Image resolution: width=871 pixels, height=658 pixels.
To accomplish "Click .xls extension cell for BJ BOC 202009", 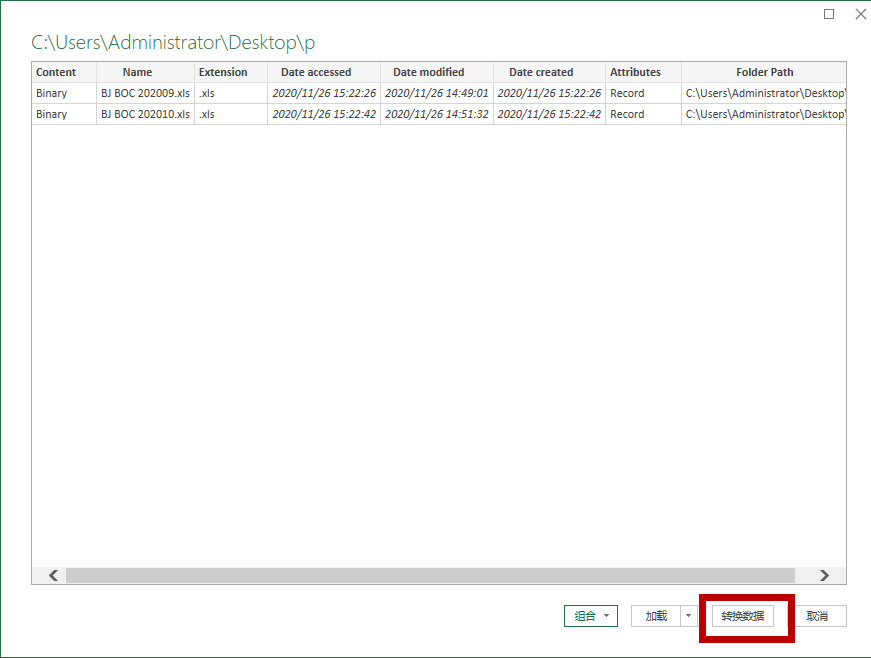I will click(x=231, y=93).
